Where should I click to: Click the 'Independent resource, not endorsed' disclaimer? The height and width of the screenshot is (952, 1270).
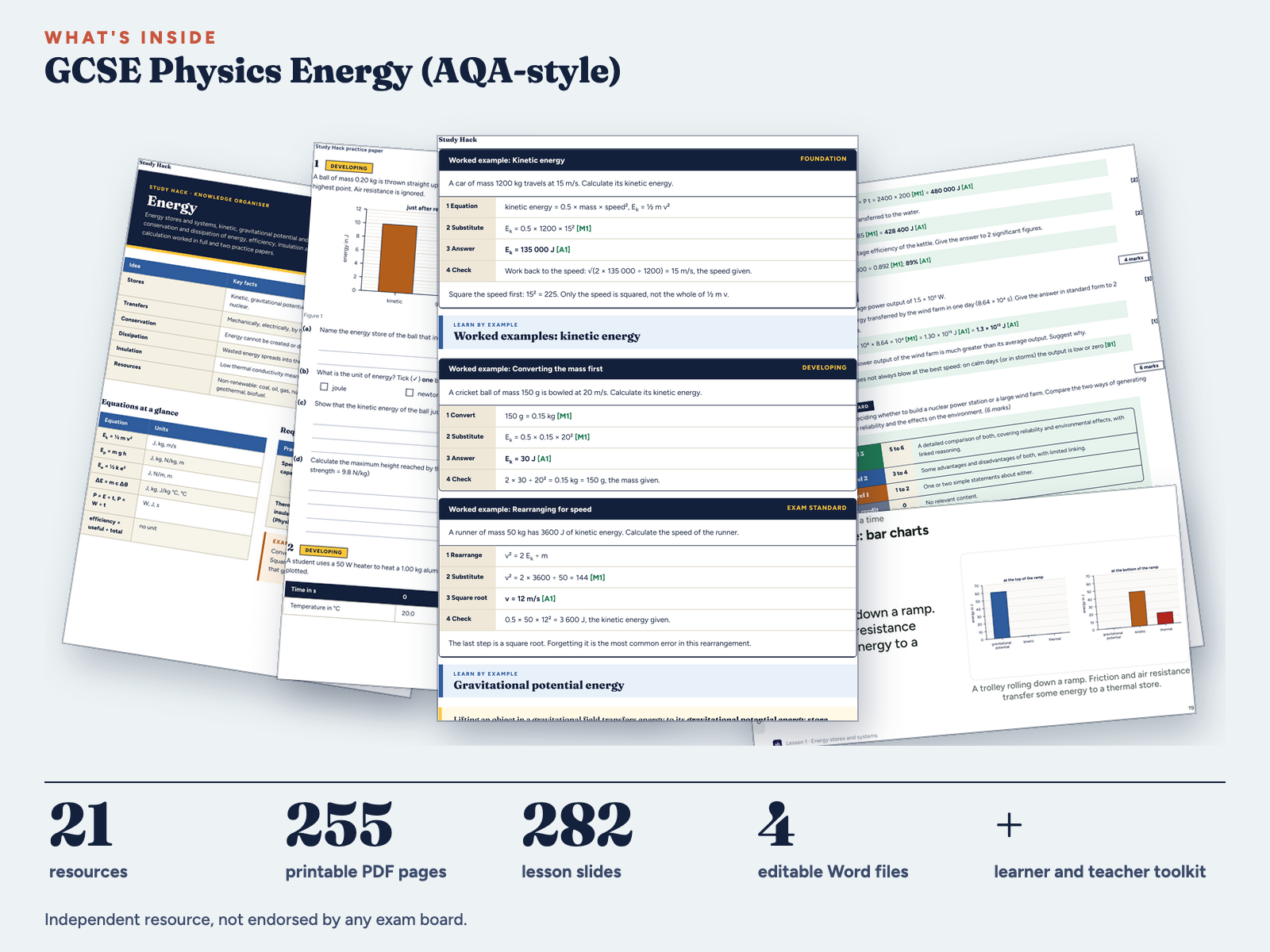tap(256, 919)
